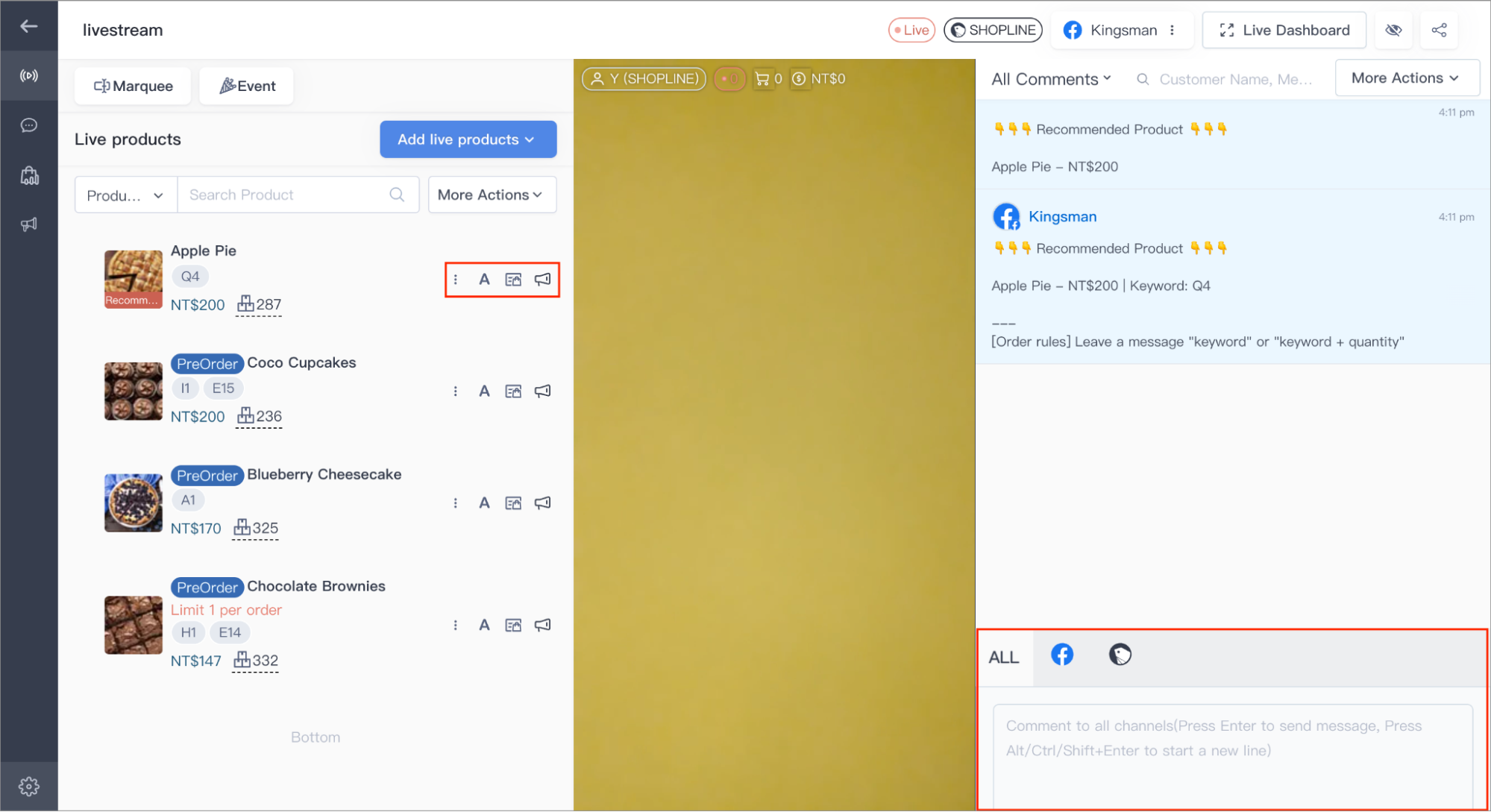
Task: Click Blueberry Cheesecake 'A' text icon
Action: click(484, 503)
